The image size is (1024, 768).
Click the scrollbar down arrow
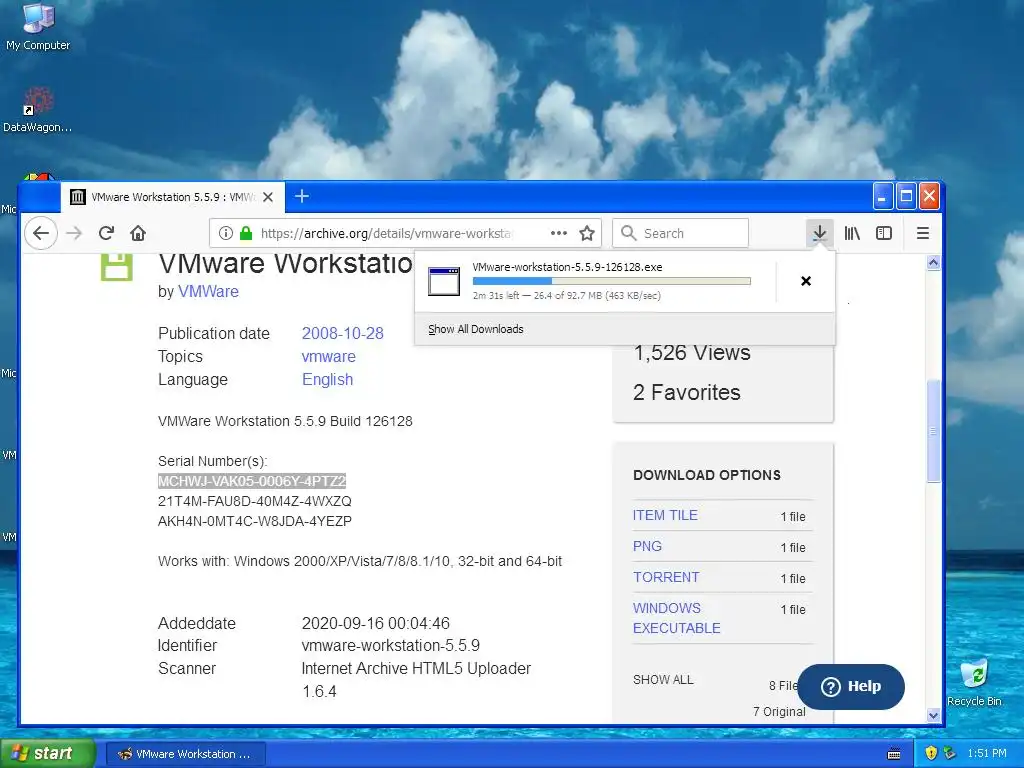tap(934, 715)
